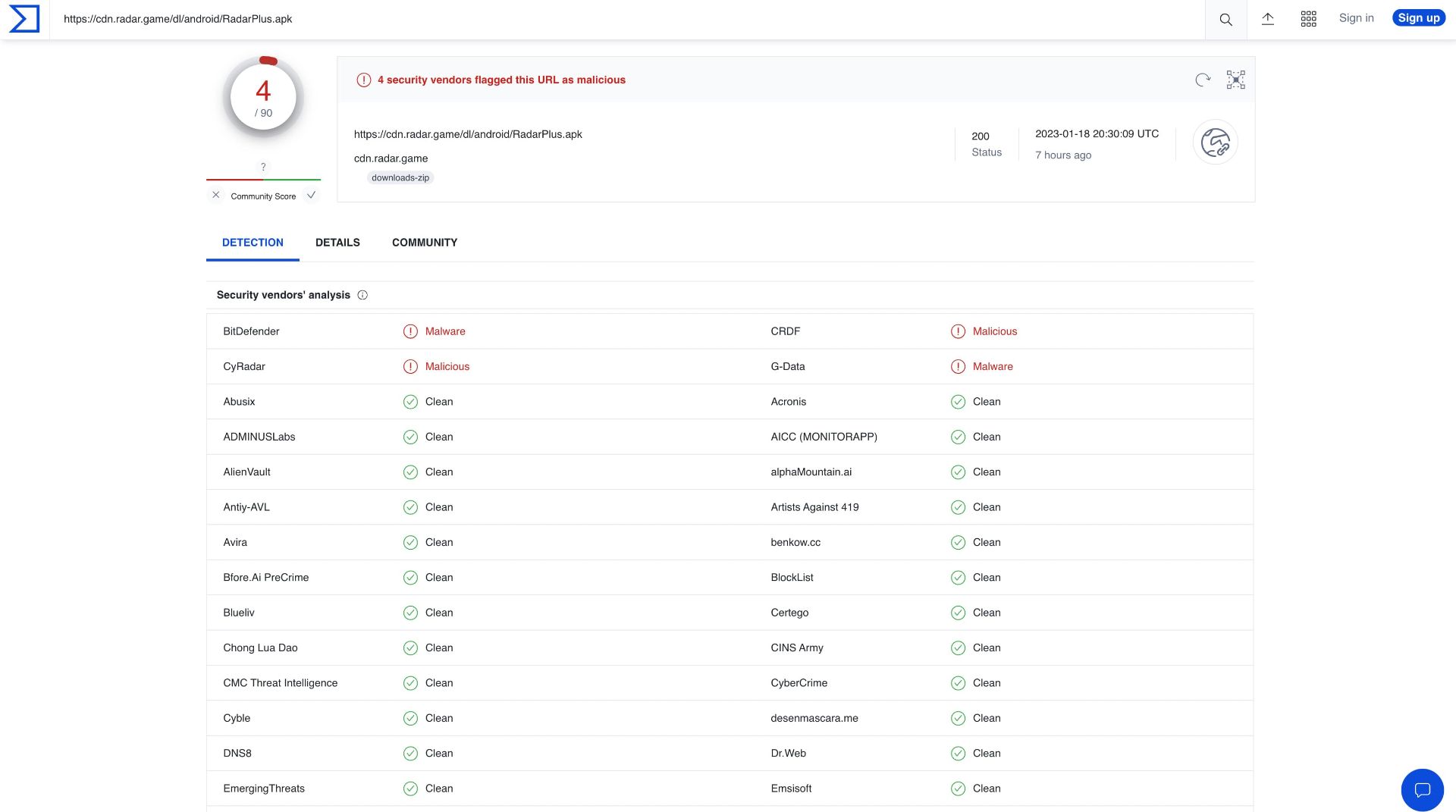This screenshot has height=812, width=1456.
Task: Click AlienVault's Clean check icon
Action: (410, 472)
